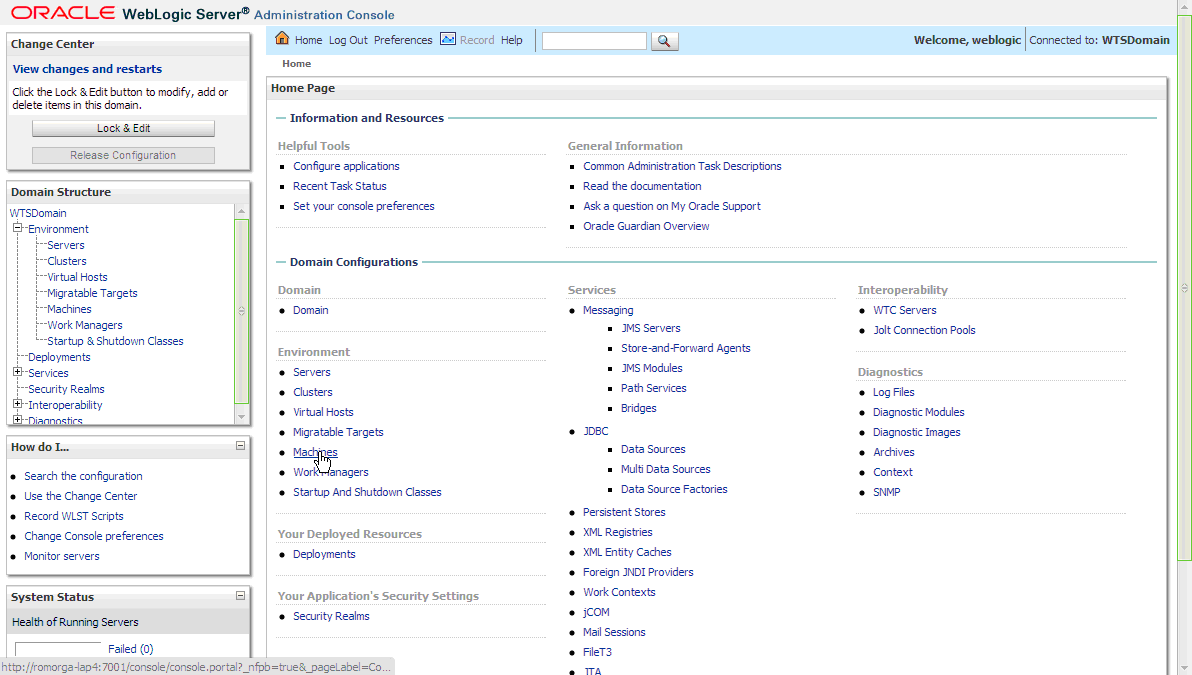Viewport: 1192px width, 675px height.
Task: Expand the Interoperability tree node
Action: [x=16, y=405]
